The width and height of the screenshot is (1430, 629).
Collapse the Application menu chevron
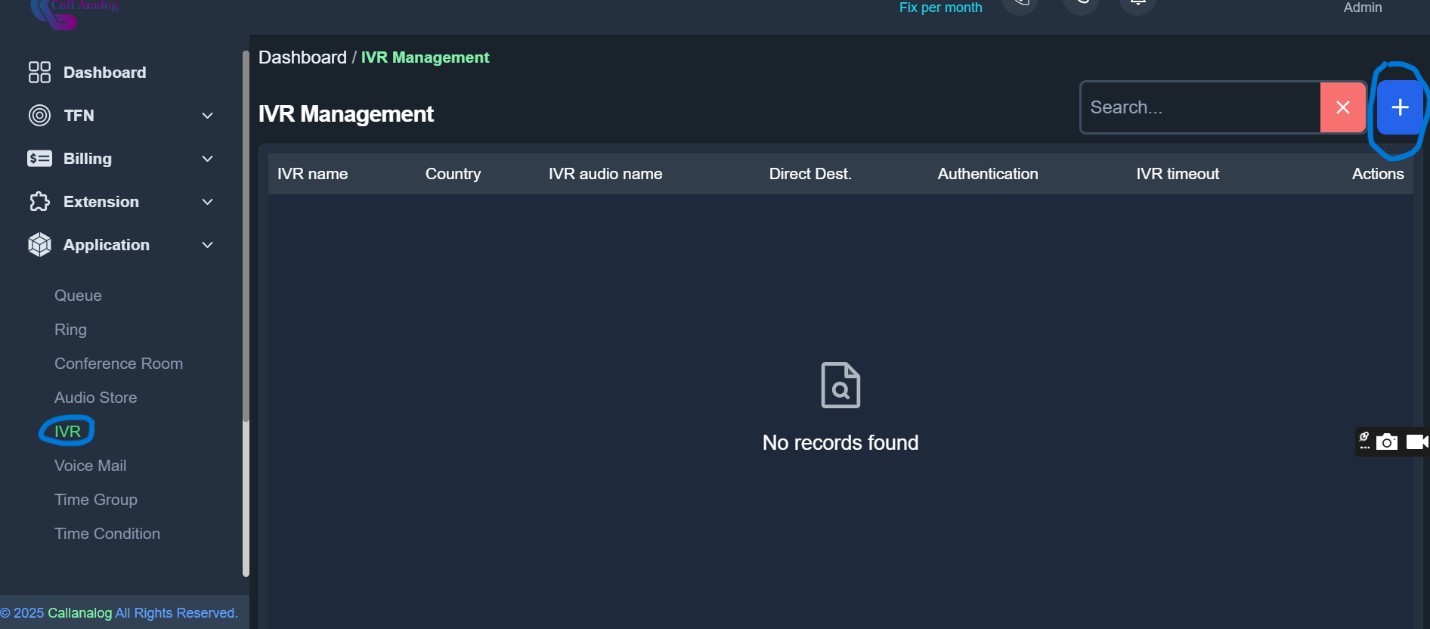(x=208, y=245)
